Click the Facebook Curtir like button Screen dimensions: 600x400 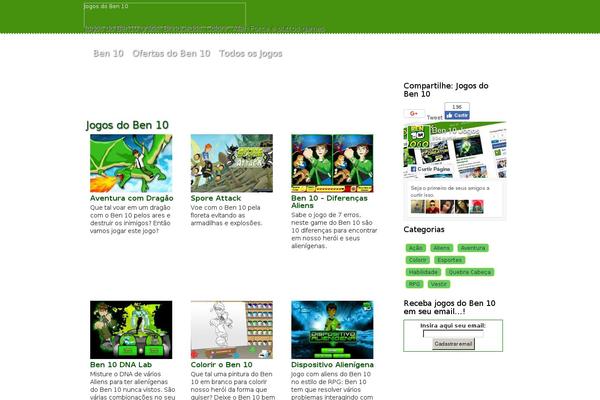[x=457, y=115]
